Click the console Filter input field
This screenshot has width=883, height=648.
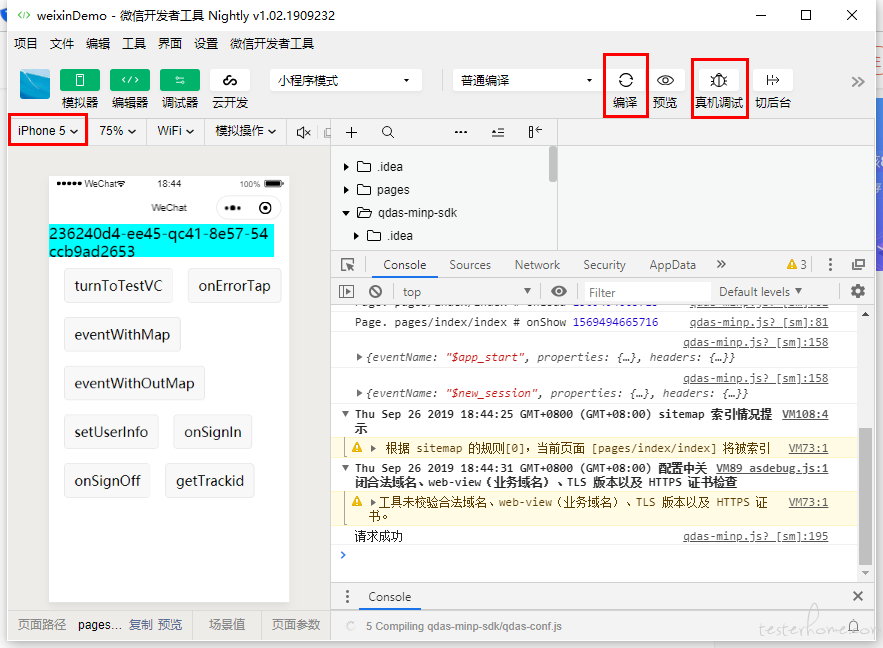(x=648, y=292)
